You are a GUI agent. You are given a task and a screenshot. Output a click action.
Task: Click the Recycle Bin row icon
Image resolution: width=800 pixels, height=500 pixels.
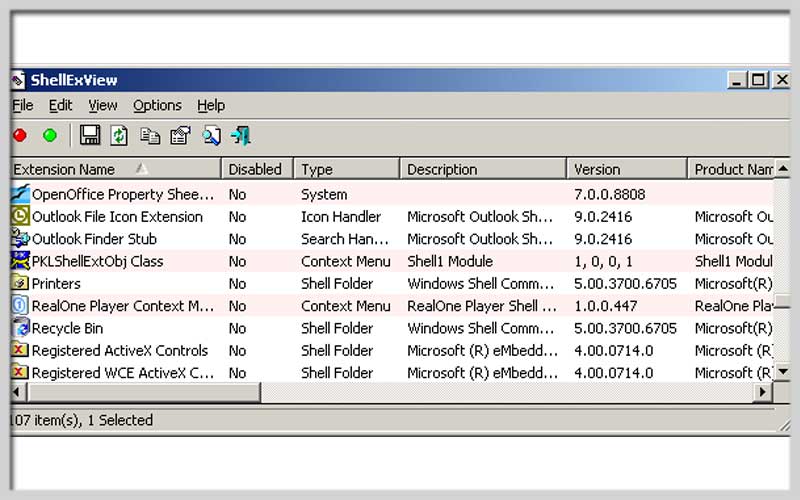pos(20,328)
